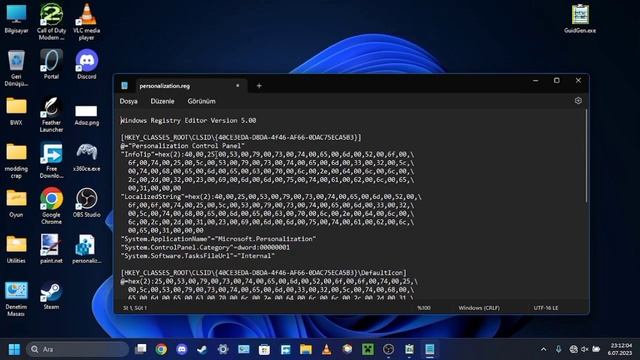Image resolution: width=640 pixels, height=360 pixels.
Task: Click the cursor position indicator in status bar
Action: pos(135,308)
